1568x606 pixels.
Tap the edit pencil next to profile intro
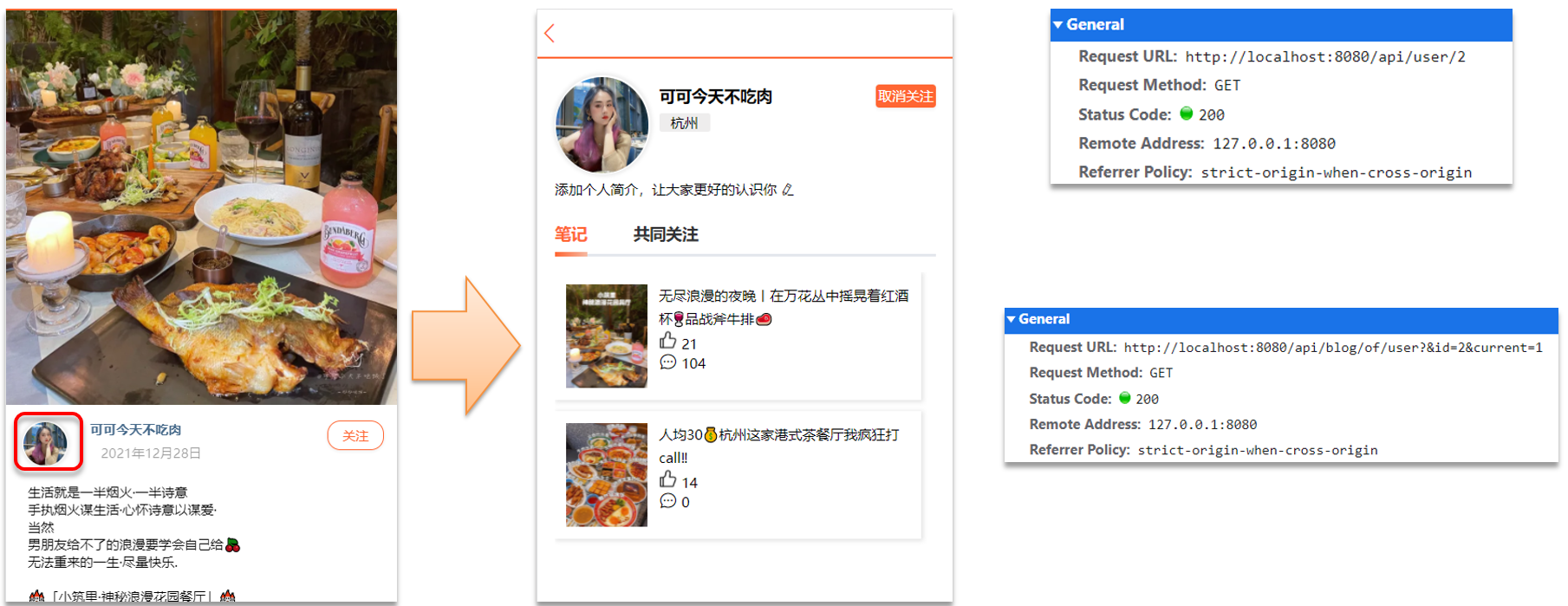click(x=788, y=190)
